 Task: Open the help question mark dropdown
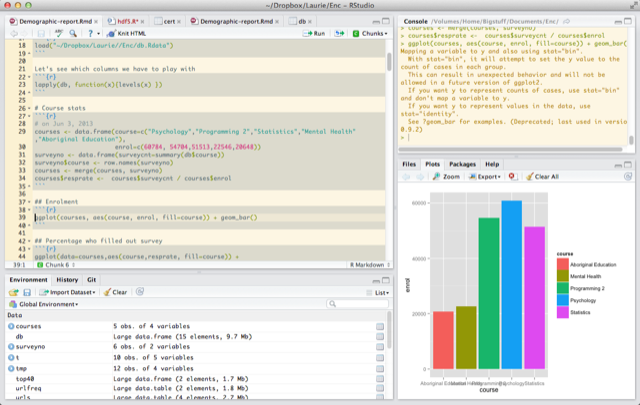pos(93,33)
